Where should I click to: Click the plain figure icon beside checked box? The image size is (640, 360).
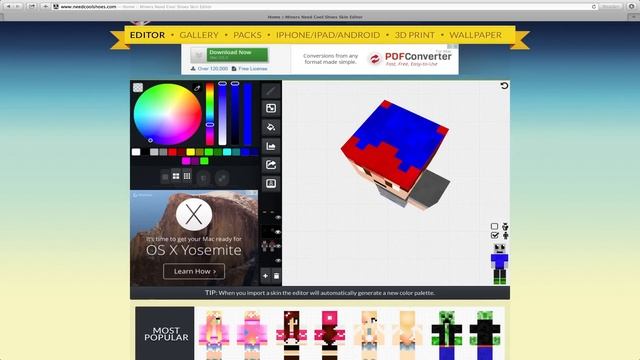(x=505, y=236)
